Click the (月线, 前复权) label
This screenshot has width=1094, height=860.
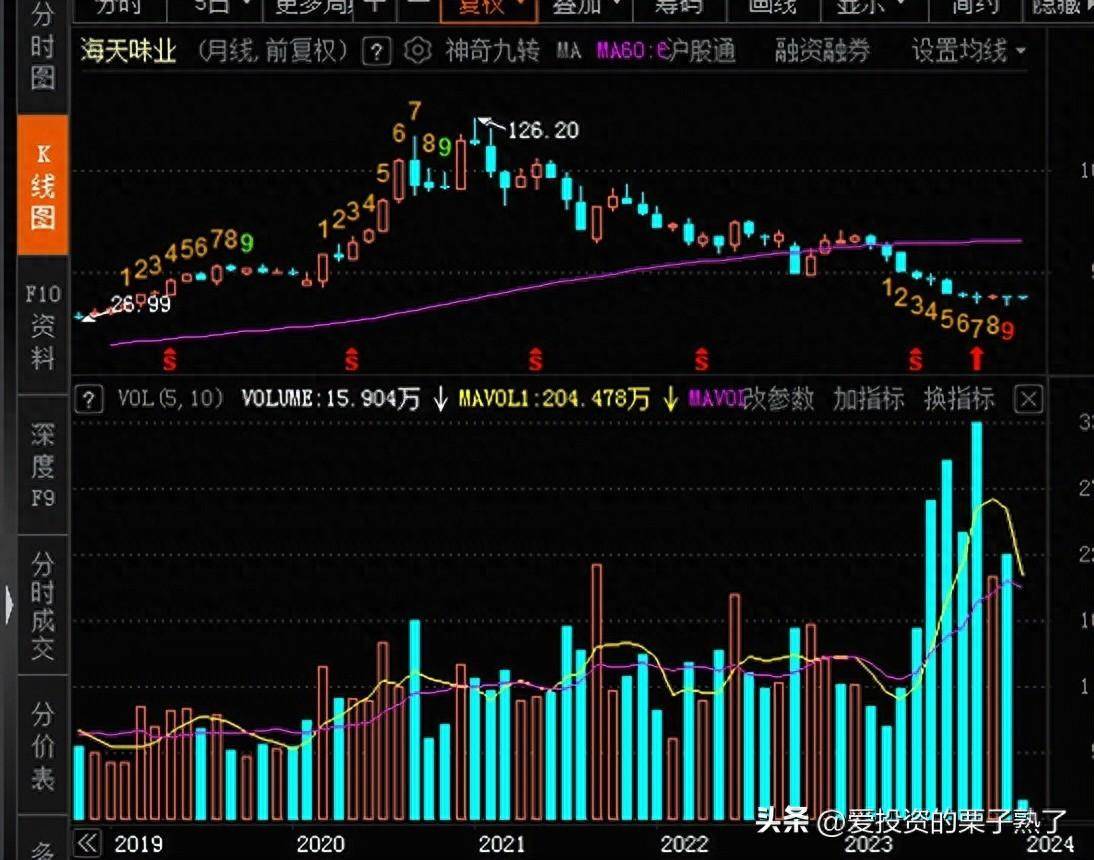click(x=273, y=51)
